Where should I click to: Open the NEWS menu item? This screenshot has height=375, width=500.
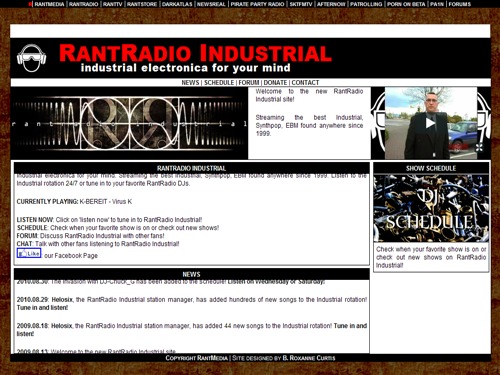190,82
